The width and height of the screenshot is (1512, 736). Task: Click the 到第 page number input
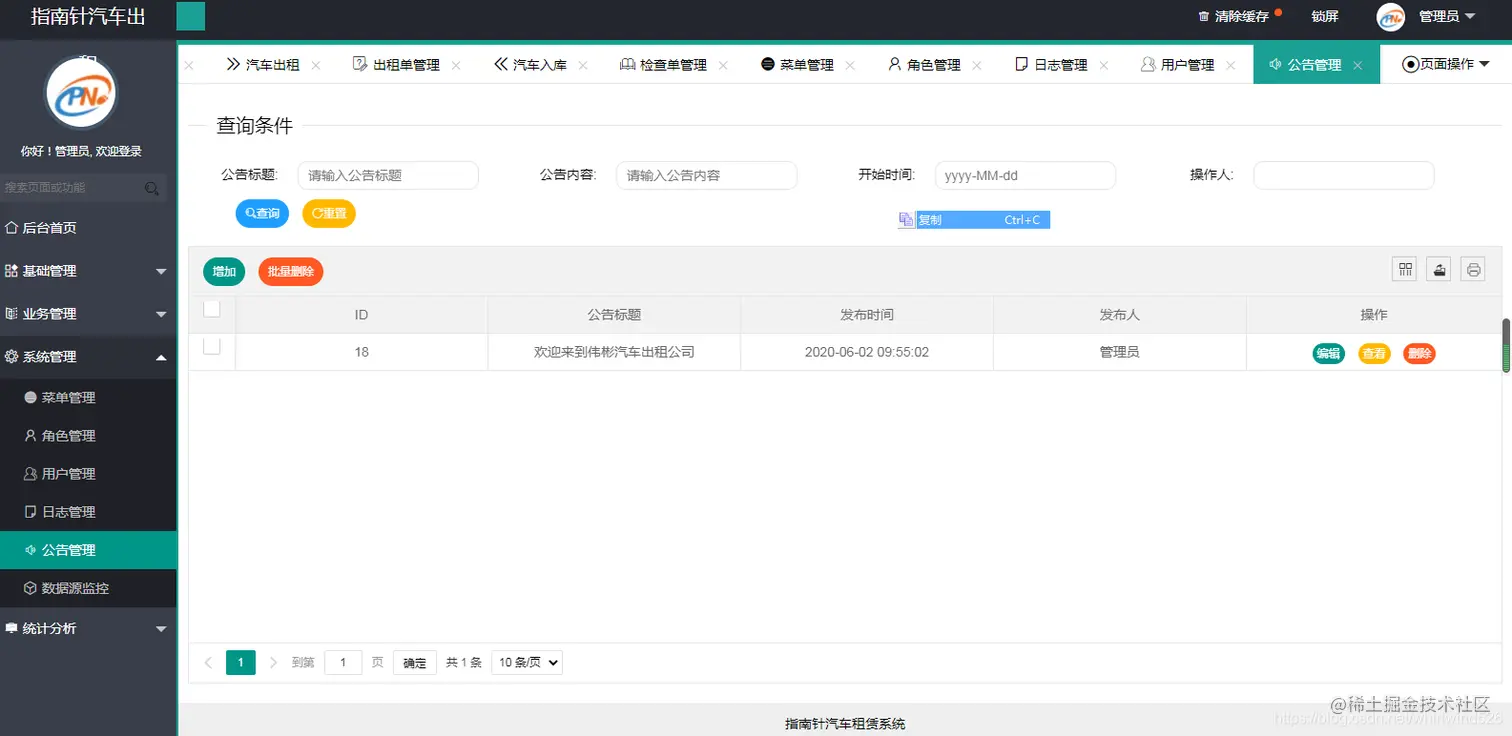[x=343, y=662]
